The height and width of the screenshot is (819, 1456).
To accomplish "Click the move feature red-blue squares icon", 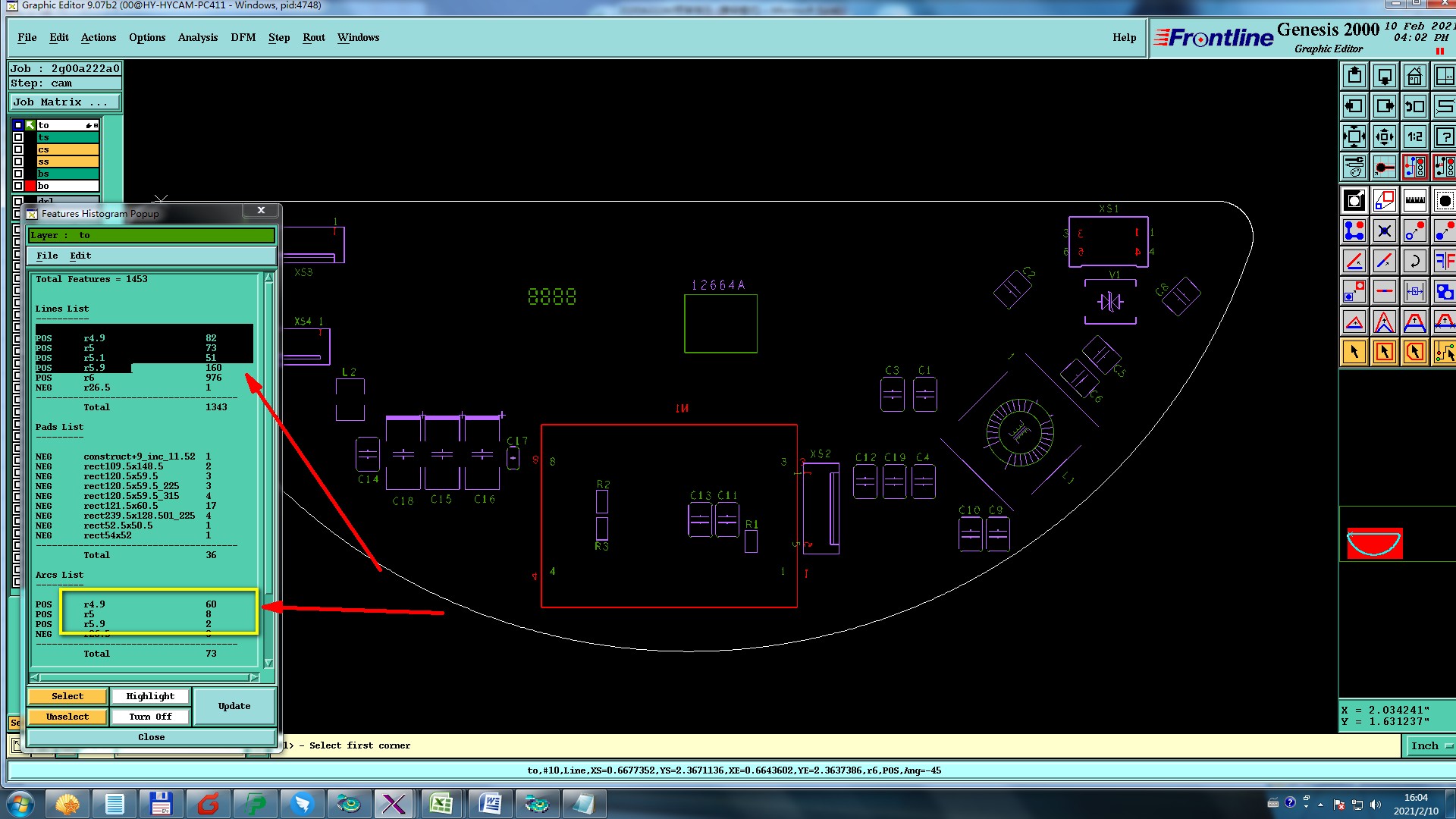I will coord(1354,291).
